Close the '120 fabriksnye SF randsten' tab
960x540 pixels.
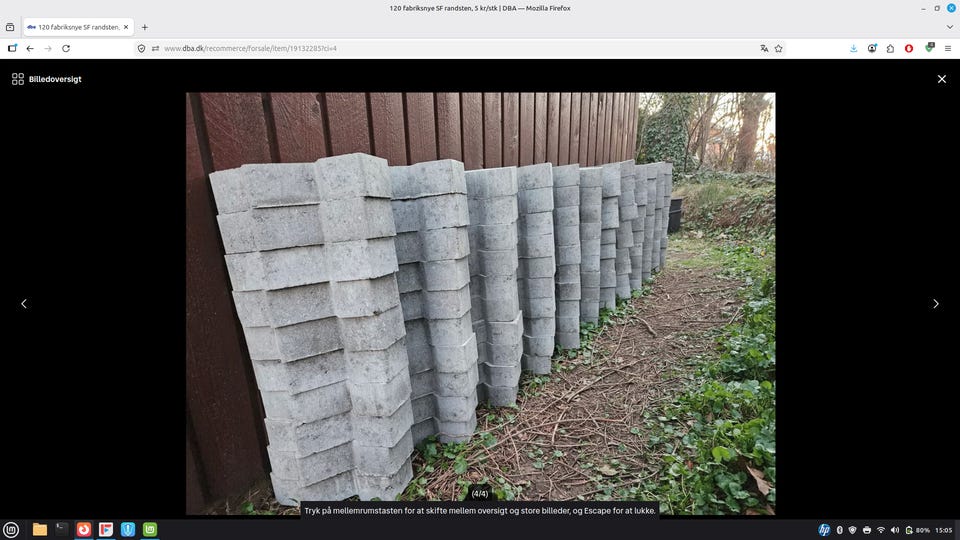tap(126, 27)
